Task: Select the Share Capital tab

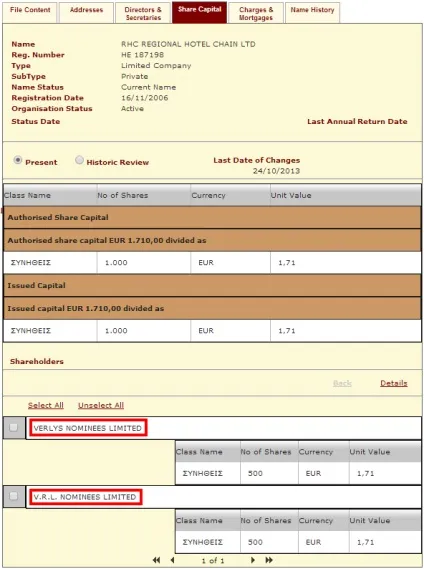Action: point(199,12)
